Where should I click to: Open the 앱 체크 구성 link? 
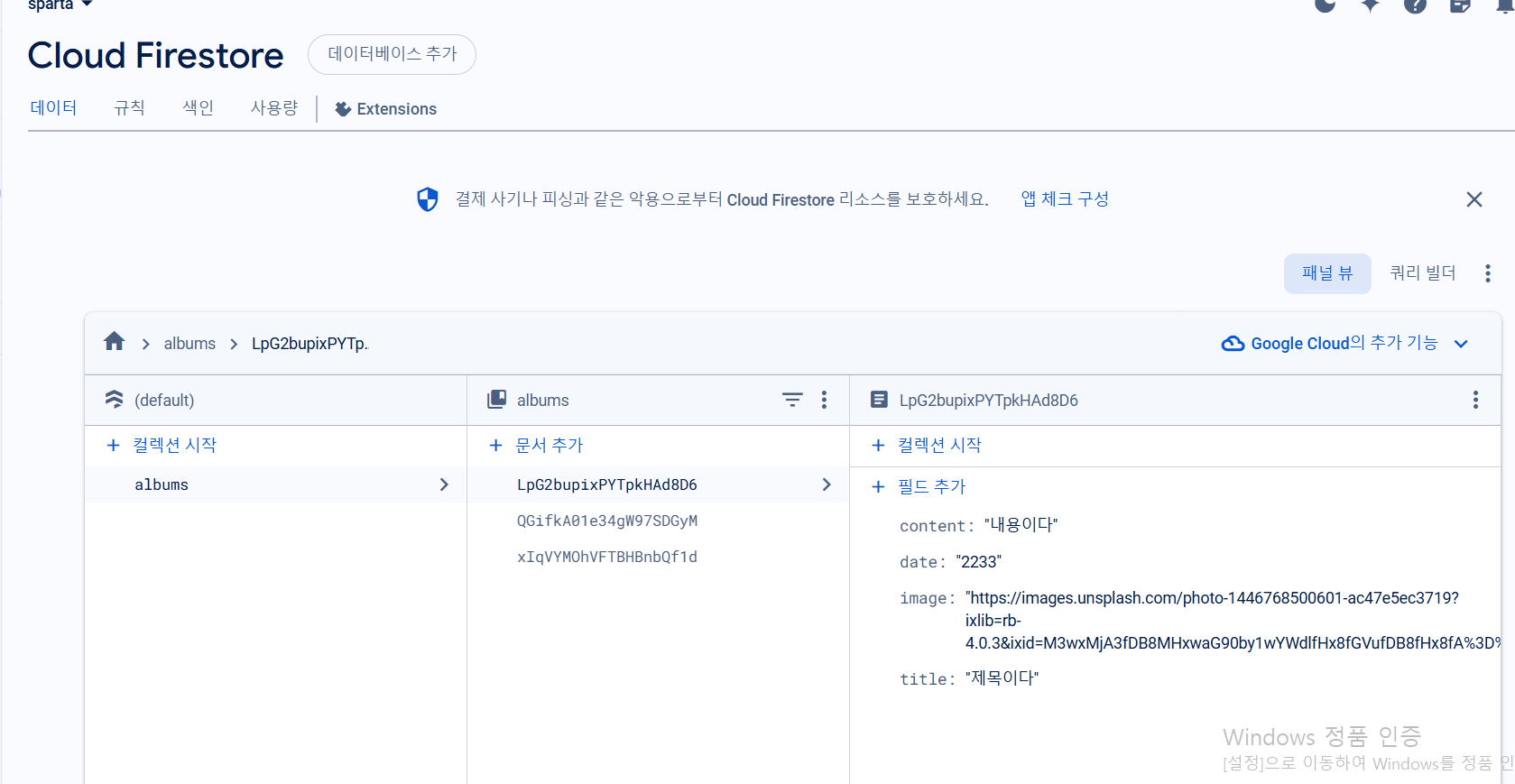click(x=1065, y=199)
